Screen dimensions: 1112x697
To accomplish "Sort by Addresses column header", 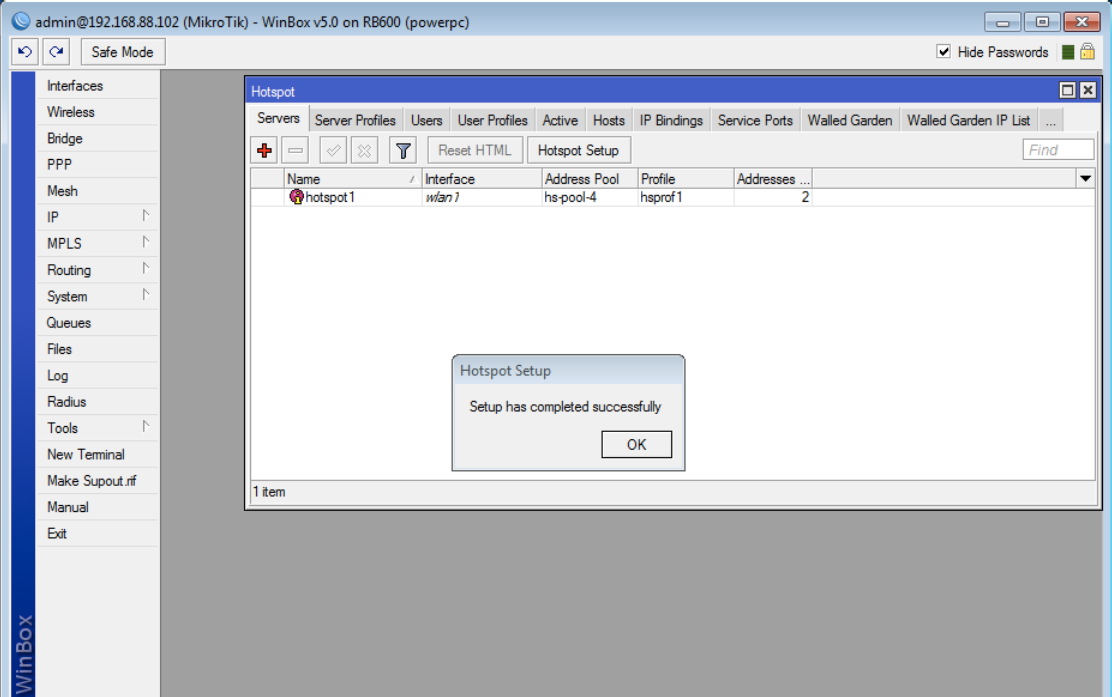I will 773,179.
